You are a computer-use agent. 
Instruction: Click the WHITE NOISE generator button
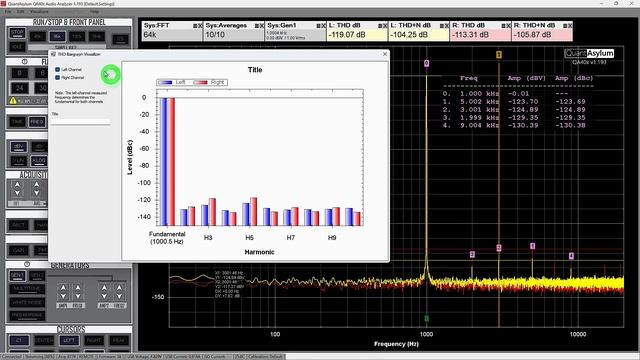[27, 302]
